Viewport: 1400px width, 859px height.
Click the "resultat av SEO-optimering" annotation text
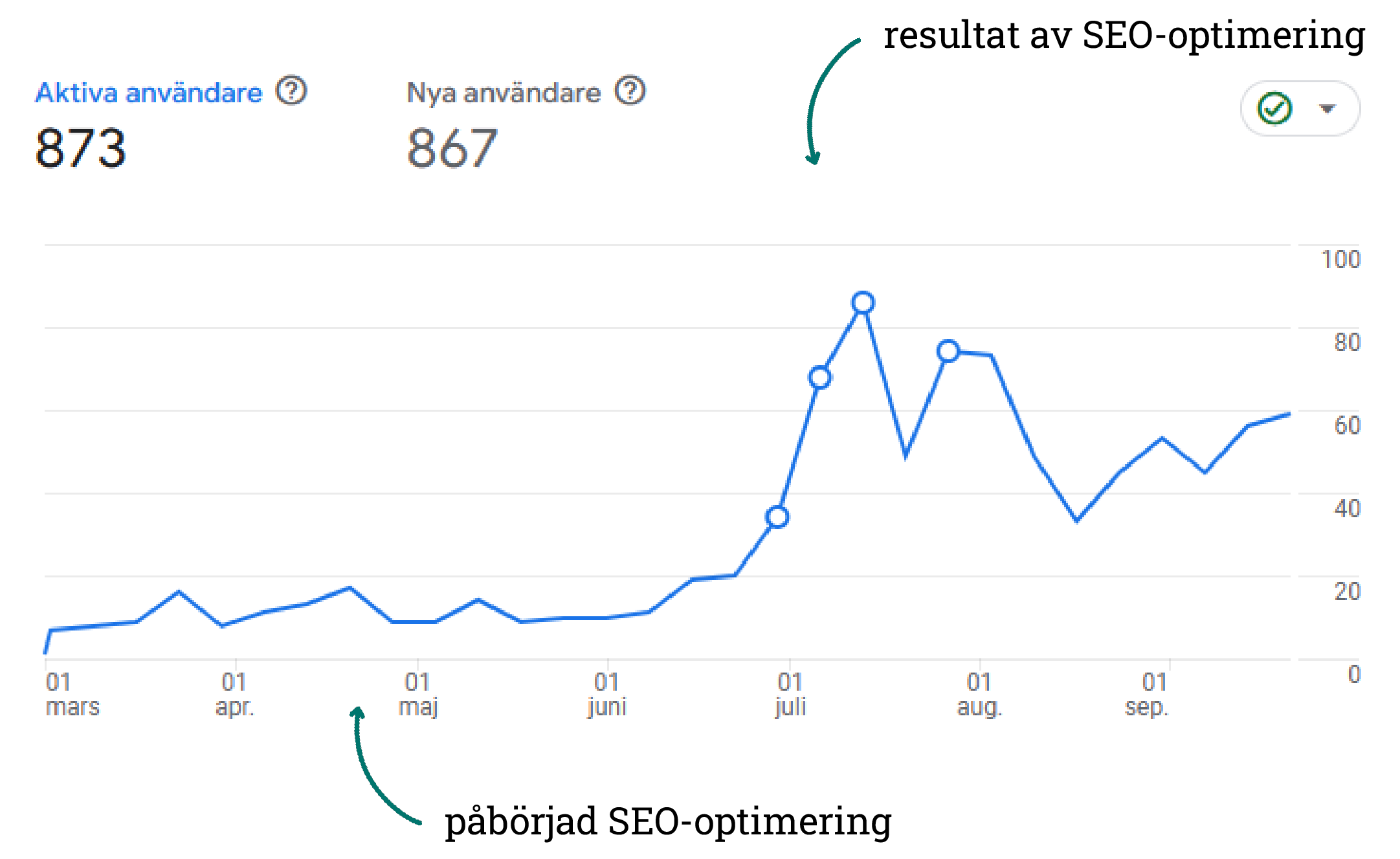[x=1124, y=35]
